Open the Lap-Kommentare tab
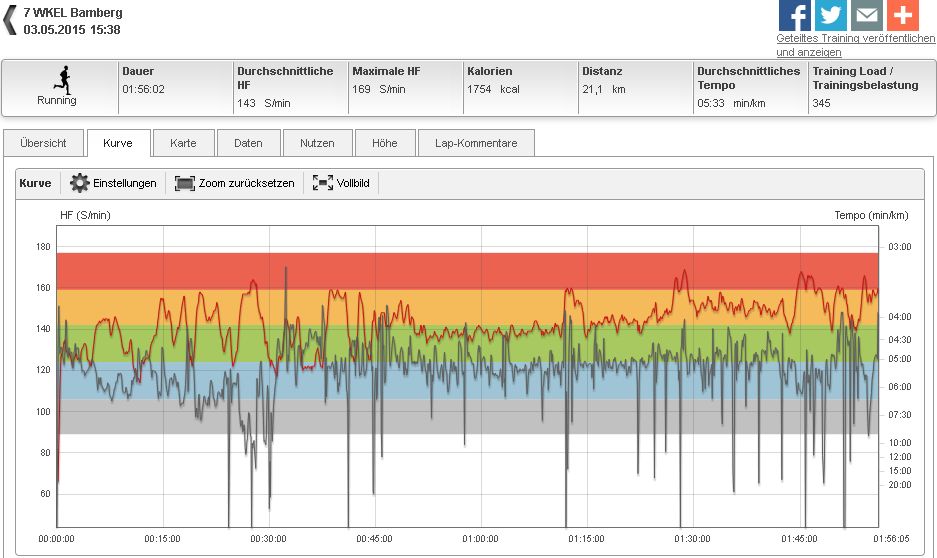The height and width of the screenshot is (558, 937). pos(476,143)
